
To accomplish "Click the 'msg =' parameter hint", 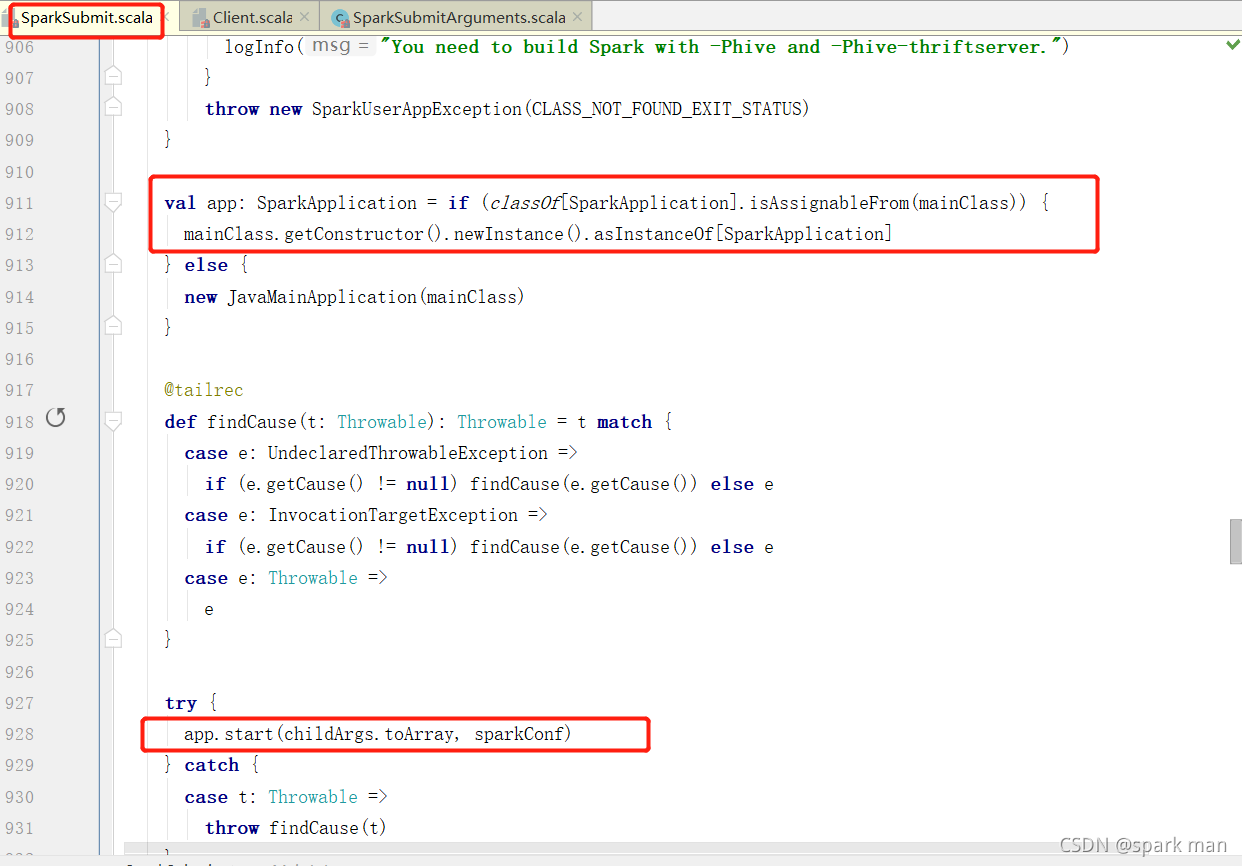I will [340, 46].
